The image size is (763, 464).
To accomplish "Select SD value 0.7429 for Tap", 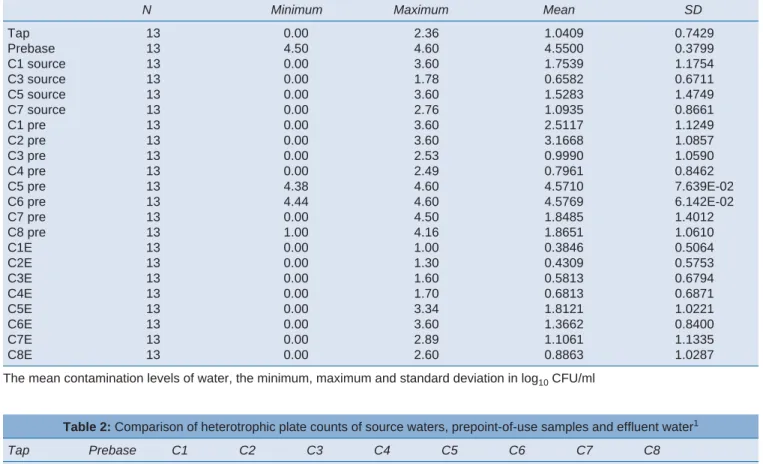I will tap(694, 33).
